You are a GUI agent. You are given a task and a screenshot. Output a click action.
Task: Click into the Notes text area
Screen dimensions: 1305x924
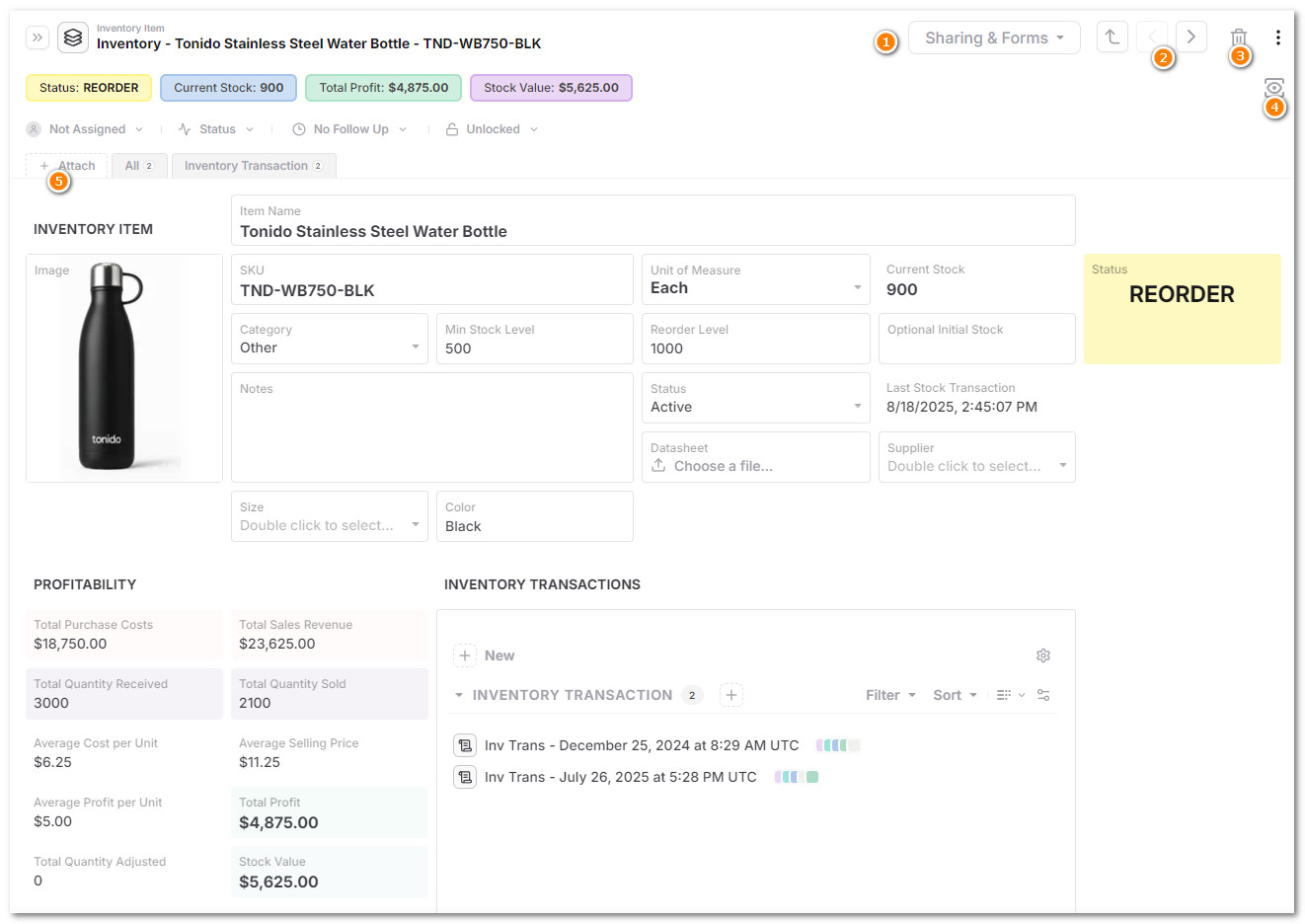[x=432, y=427]
